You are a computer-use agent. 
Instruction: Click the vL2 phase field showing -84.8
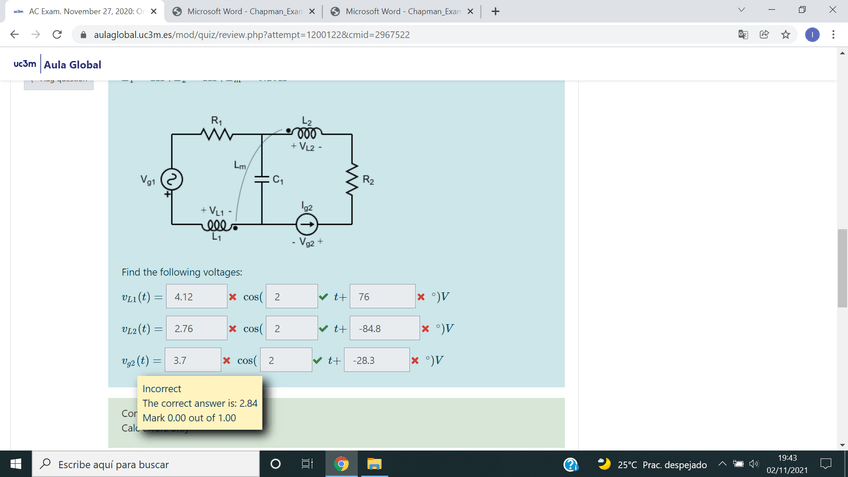click(x=385, y=328)
